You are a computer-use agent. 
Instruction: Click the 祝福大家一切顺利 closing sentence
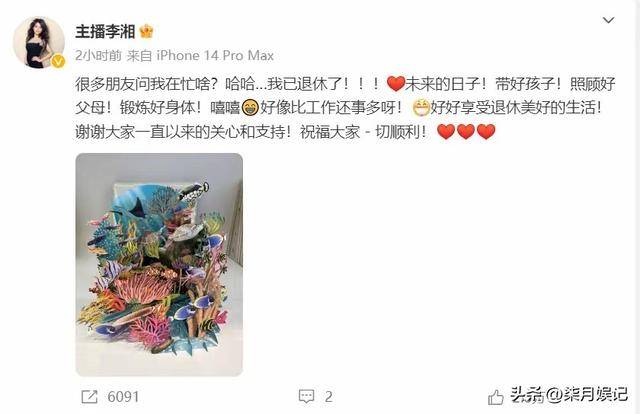click(x=363, y=132)
